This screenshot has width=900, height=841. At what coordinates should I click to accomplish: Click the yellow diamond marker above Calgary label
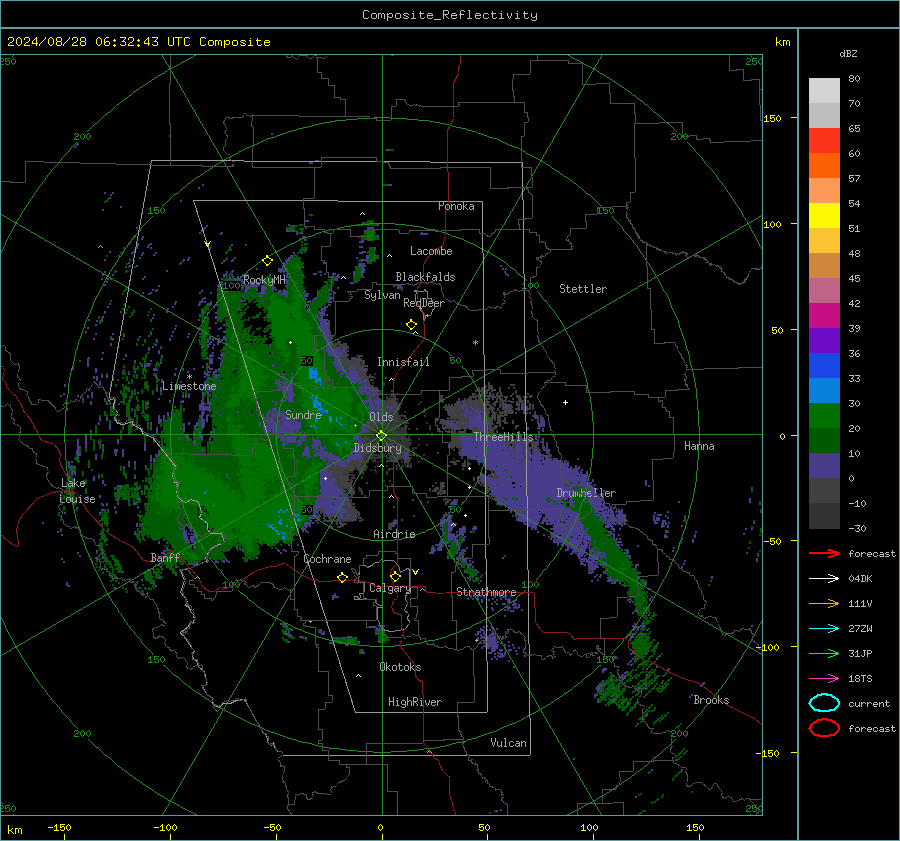pos(395,576)
